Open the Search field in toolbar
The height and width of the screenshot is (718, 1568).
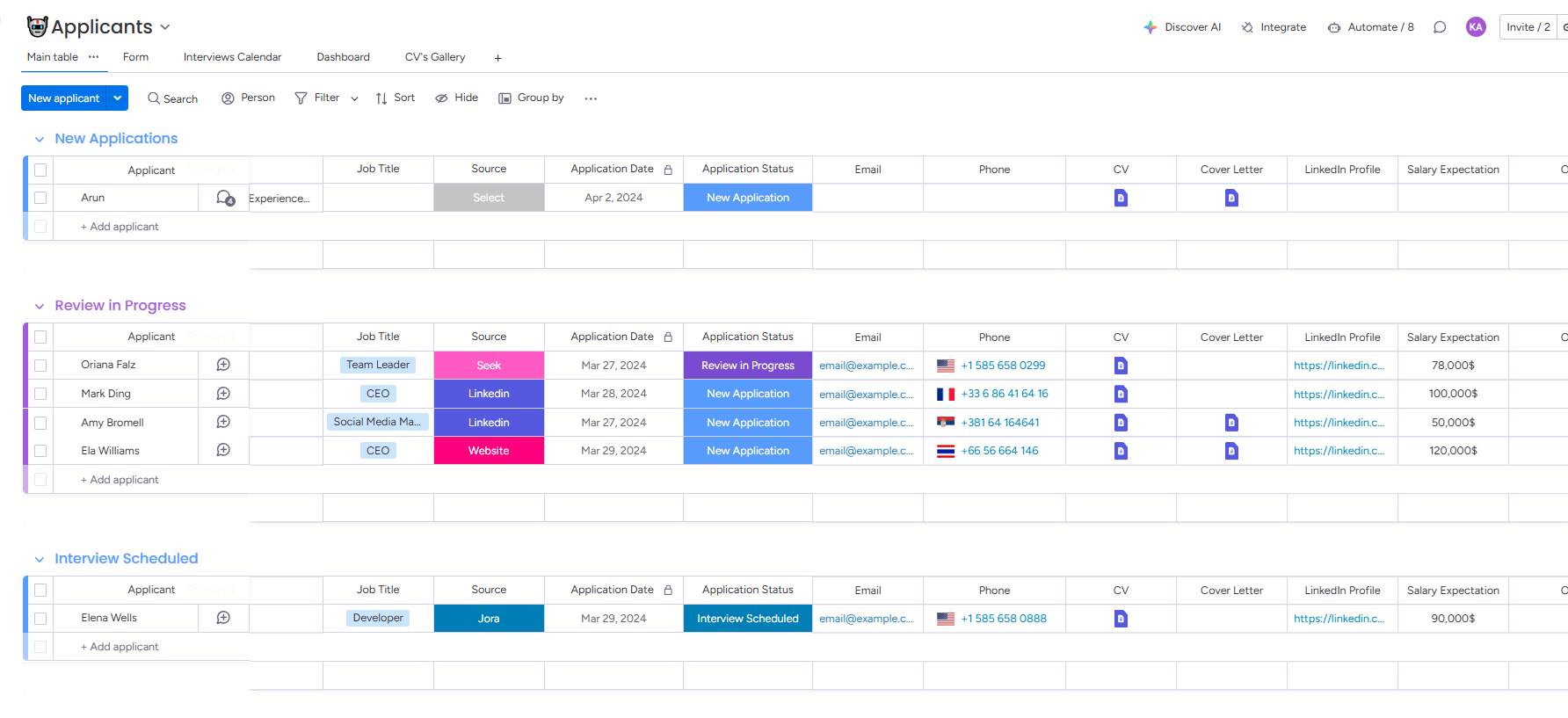click(172, 98)
